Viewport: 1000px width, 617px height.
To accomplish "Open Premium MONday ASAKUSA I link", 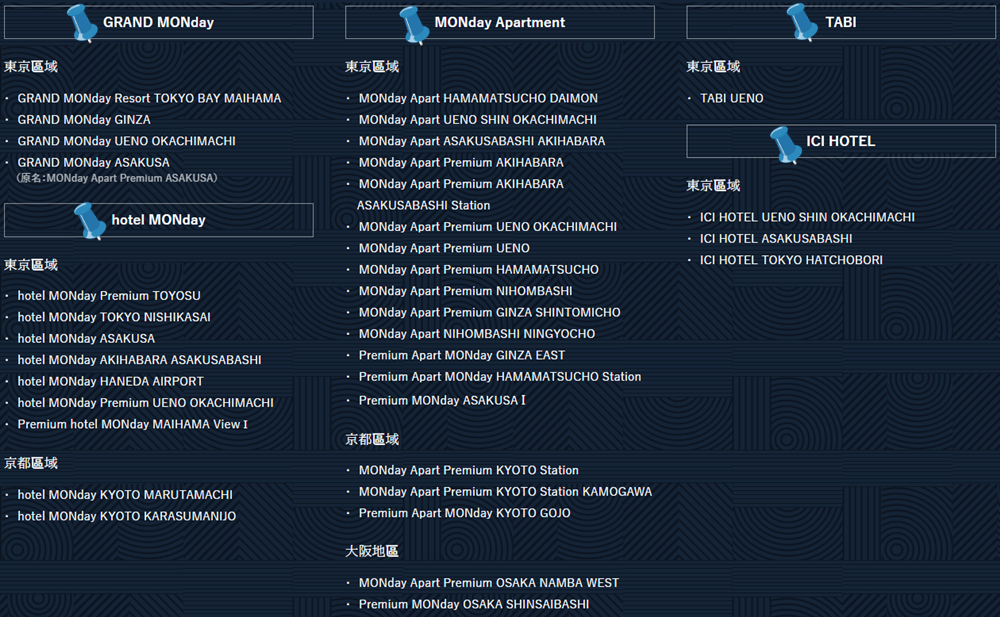I will pos(442,401).
